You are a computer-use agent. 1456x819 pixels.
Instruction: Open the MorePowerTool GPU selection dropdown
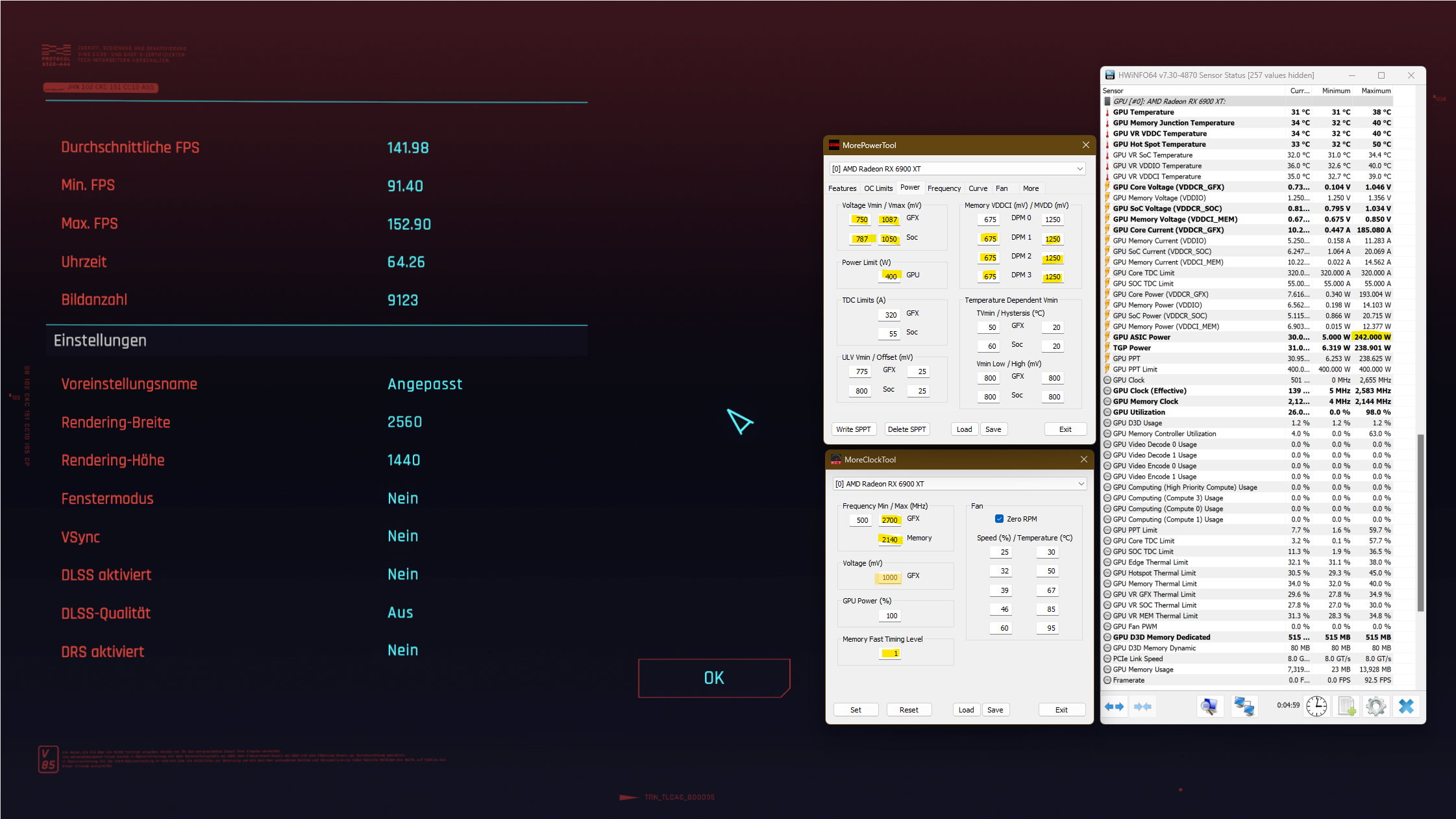point(1080,169)
